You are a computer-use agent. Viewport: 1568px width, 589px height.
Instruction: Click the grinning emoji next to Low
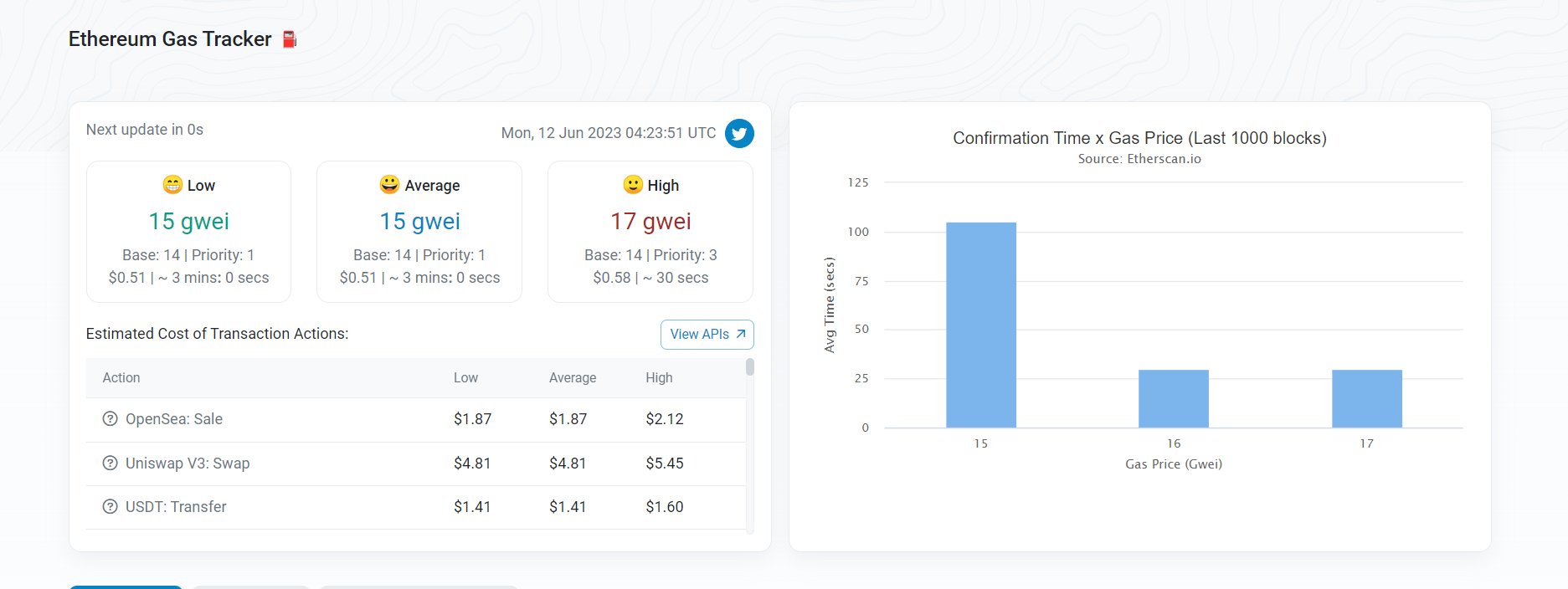(172, 185)
